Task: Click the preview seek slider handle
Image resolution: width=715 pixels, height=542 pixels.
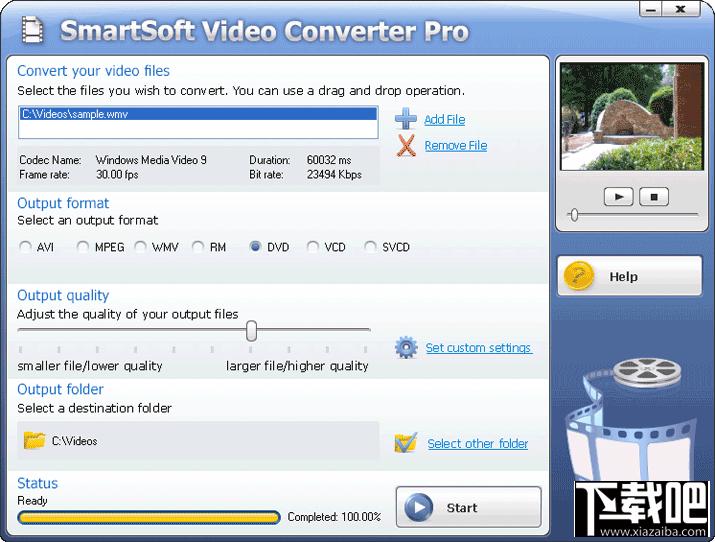Action: pos(575,214)
